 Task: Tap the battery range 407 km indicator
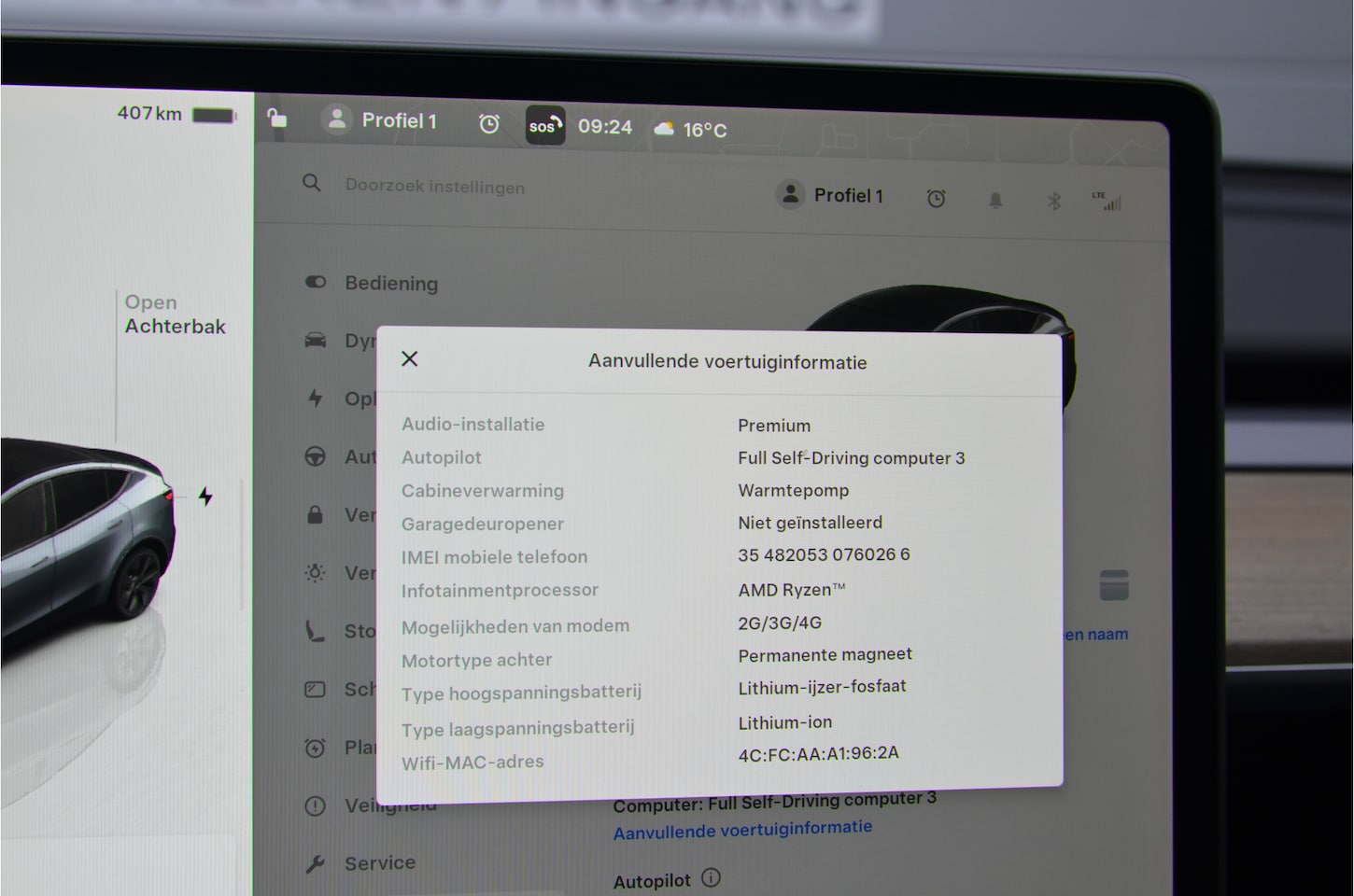click(176, 114)
